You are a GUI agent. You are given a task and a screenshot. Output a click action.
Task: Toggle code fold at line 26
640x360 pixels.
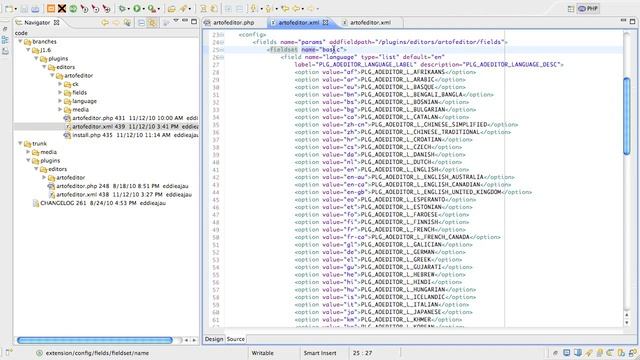tap(222, 57)
